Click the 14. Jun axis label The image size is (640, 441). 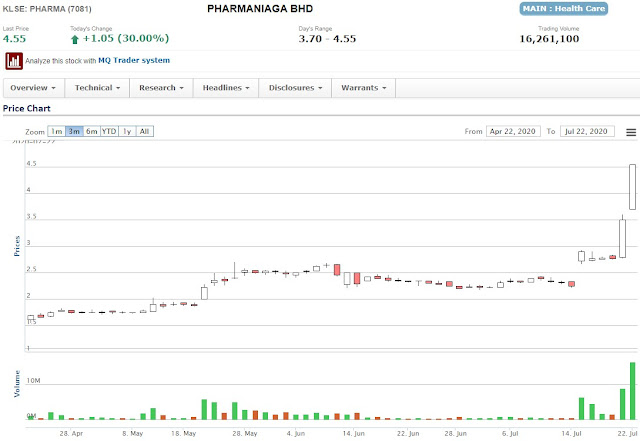point(353,434)
